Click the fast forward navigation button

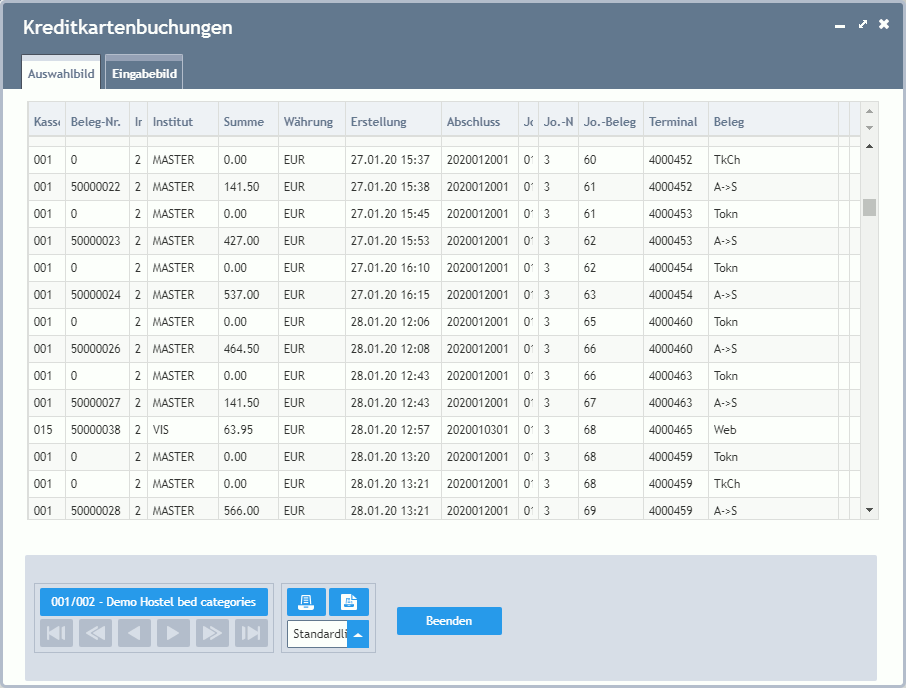(212, 633)
